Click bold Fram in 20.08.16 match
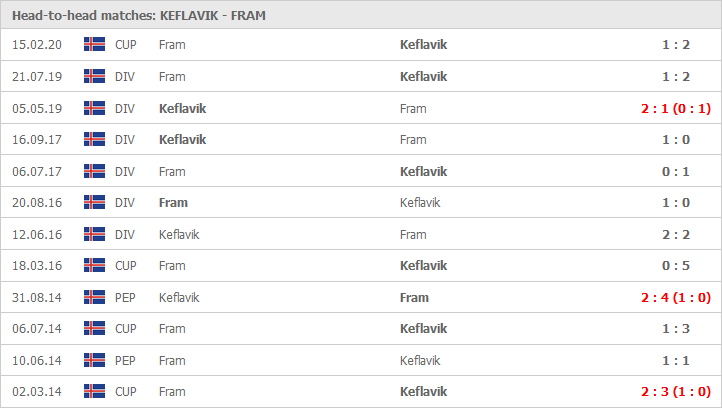Screen dimensions: 722x408 173,203
